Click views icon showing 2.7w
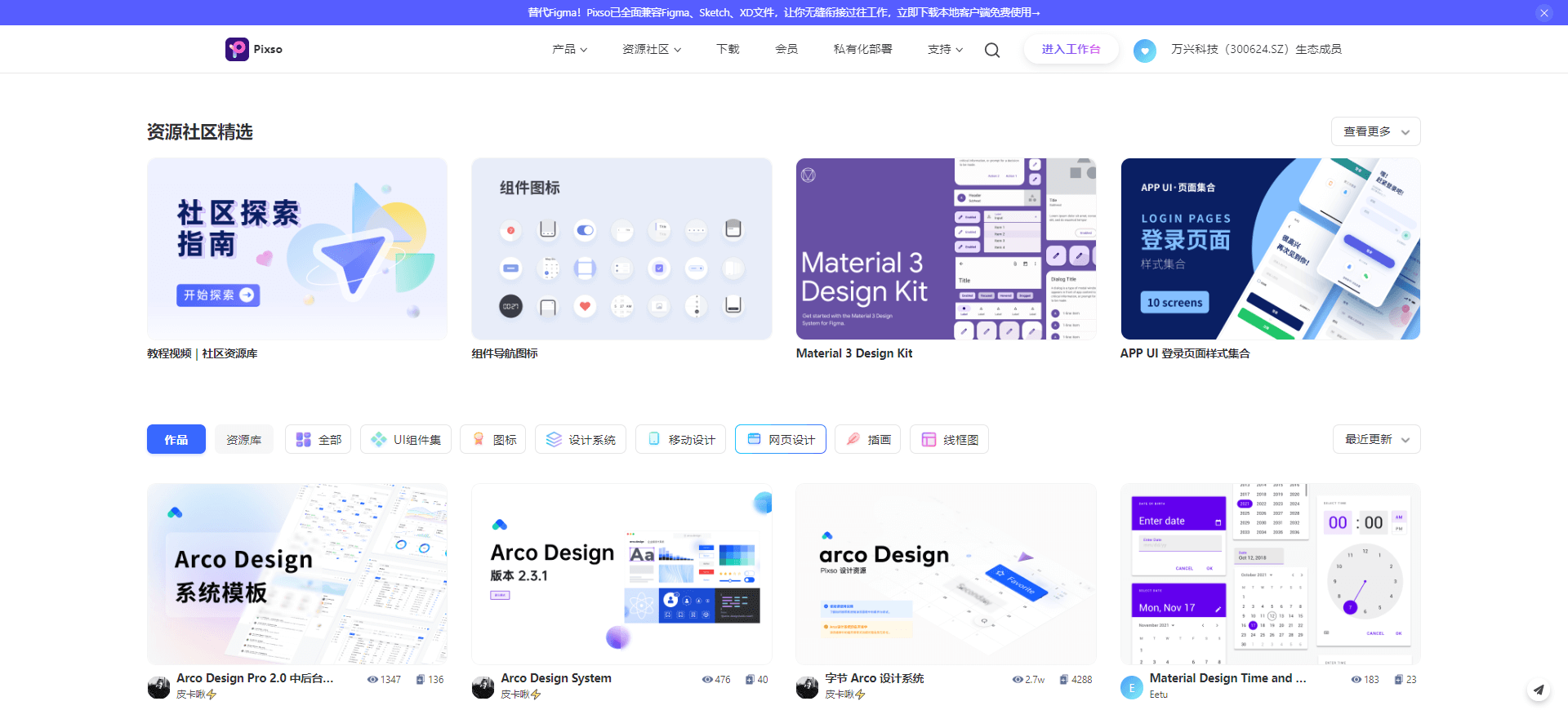This screenshot has height=719, width=1568. coord(1018,679)
